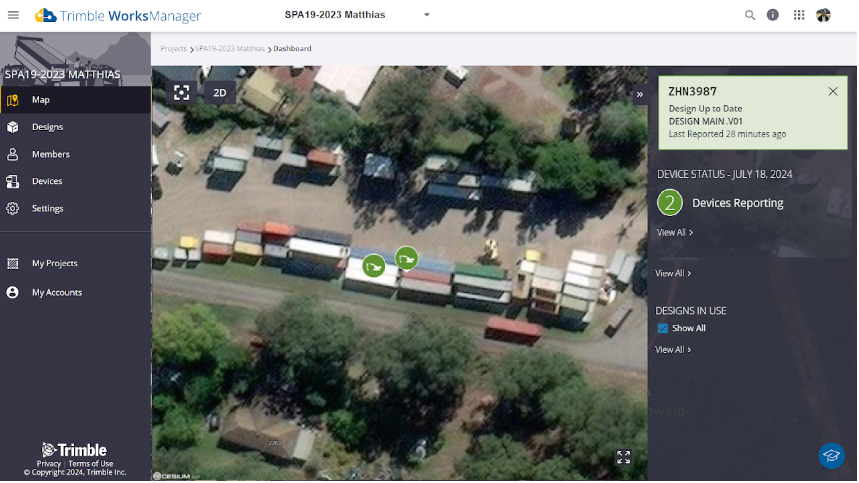Close the ZHN3987 device info card

833,91
